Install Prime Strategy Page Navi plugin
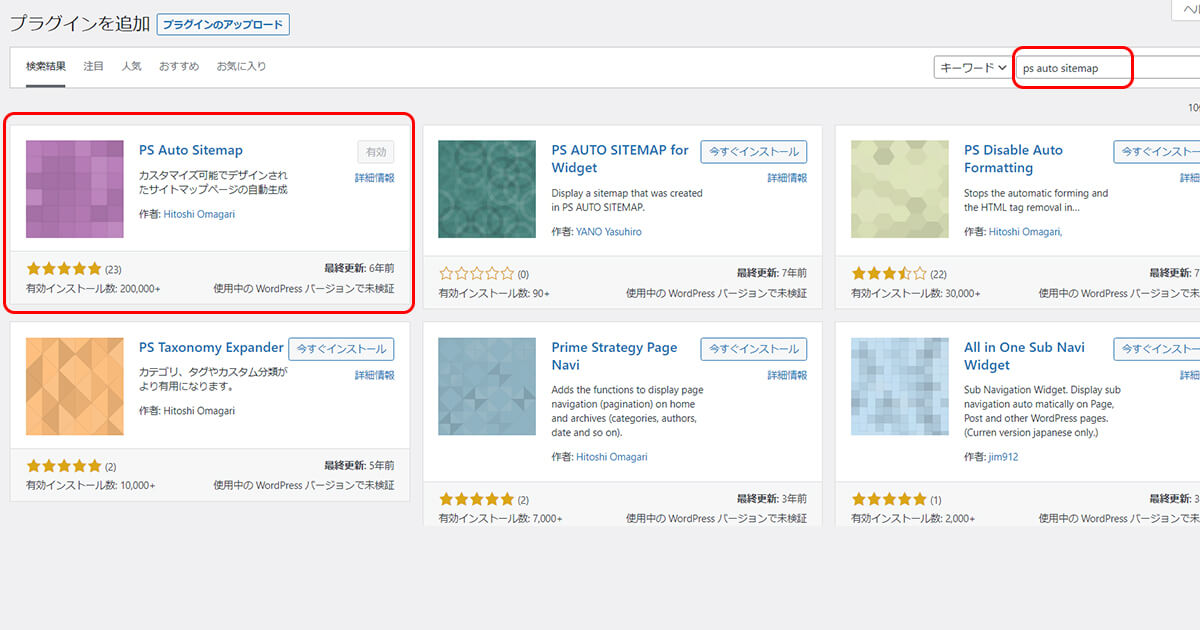 753,349
